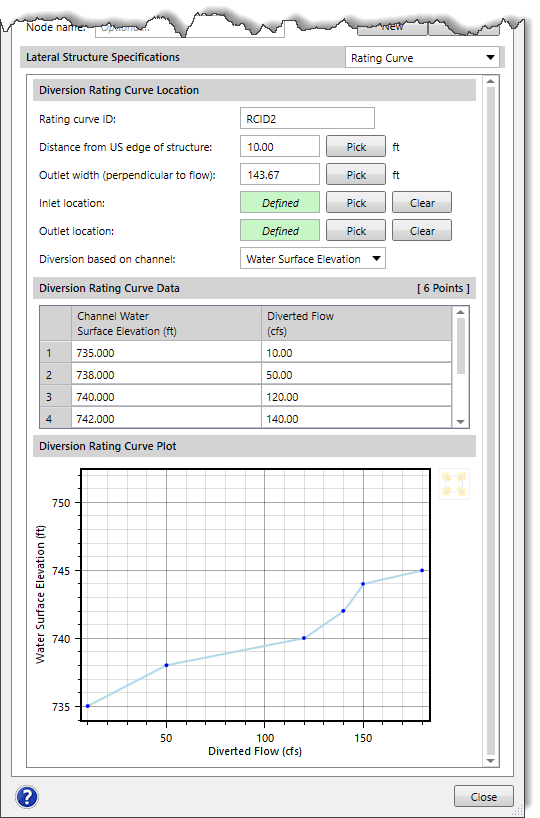Click the plot point at 150 cfs
This screenshot has width=540, height=818.
pos(363,584)
